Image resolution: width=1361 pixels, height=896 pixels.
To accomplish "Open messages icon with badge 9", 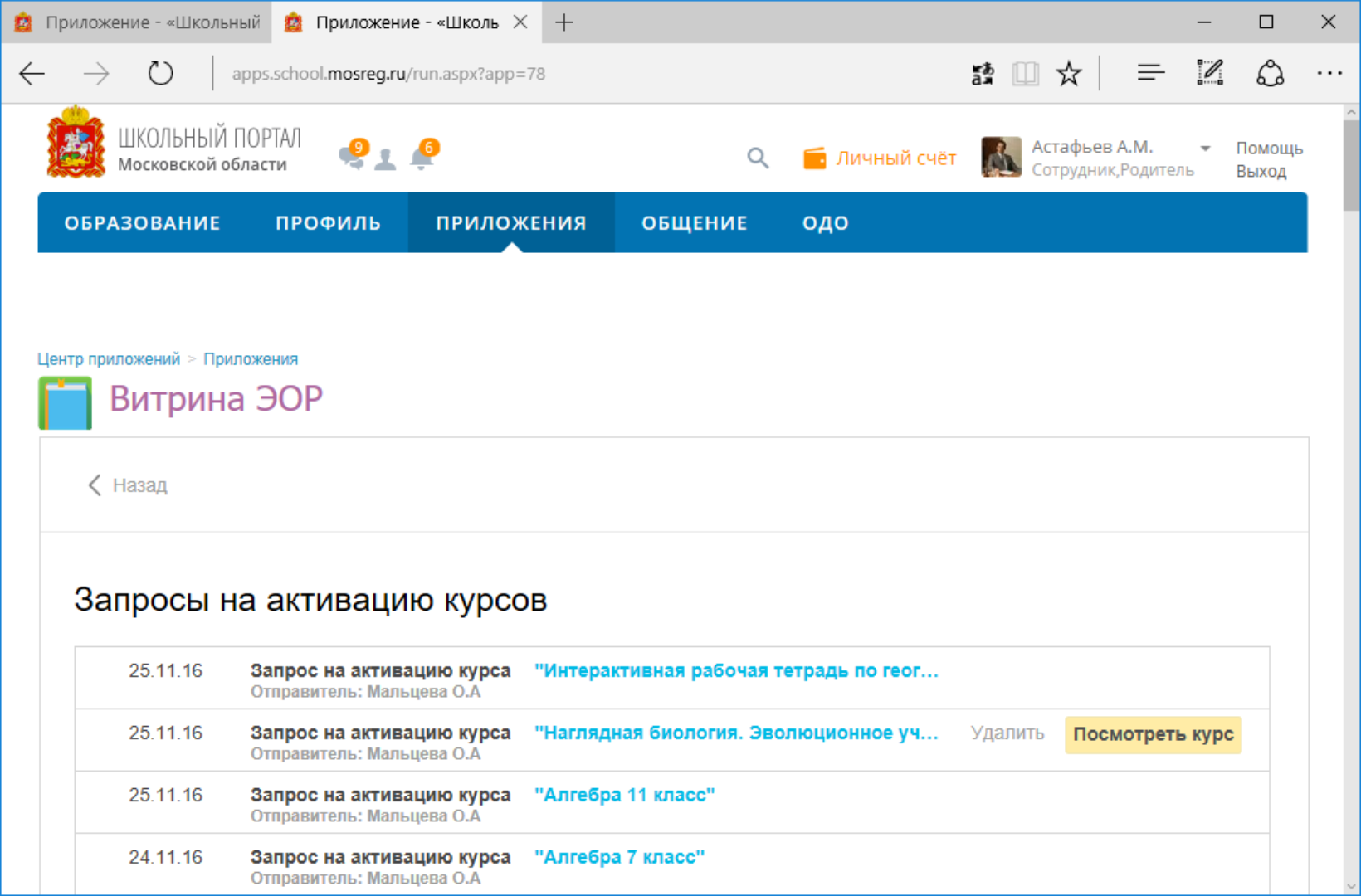I will coord(353,156).
